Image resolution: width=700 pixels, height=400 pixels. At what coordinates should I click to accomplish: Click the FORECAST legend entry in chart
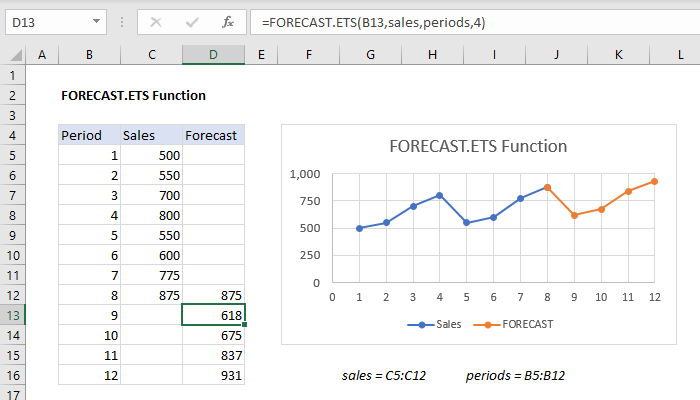coord(513,324)
